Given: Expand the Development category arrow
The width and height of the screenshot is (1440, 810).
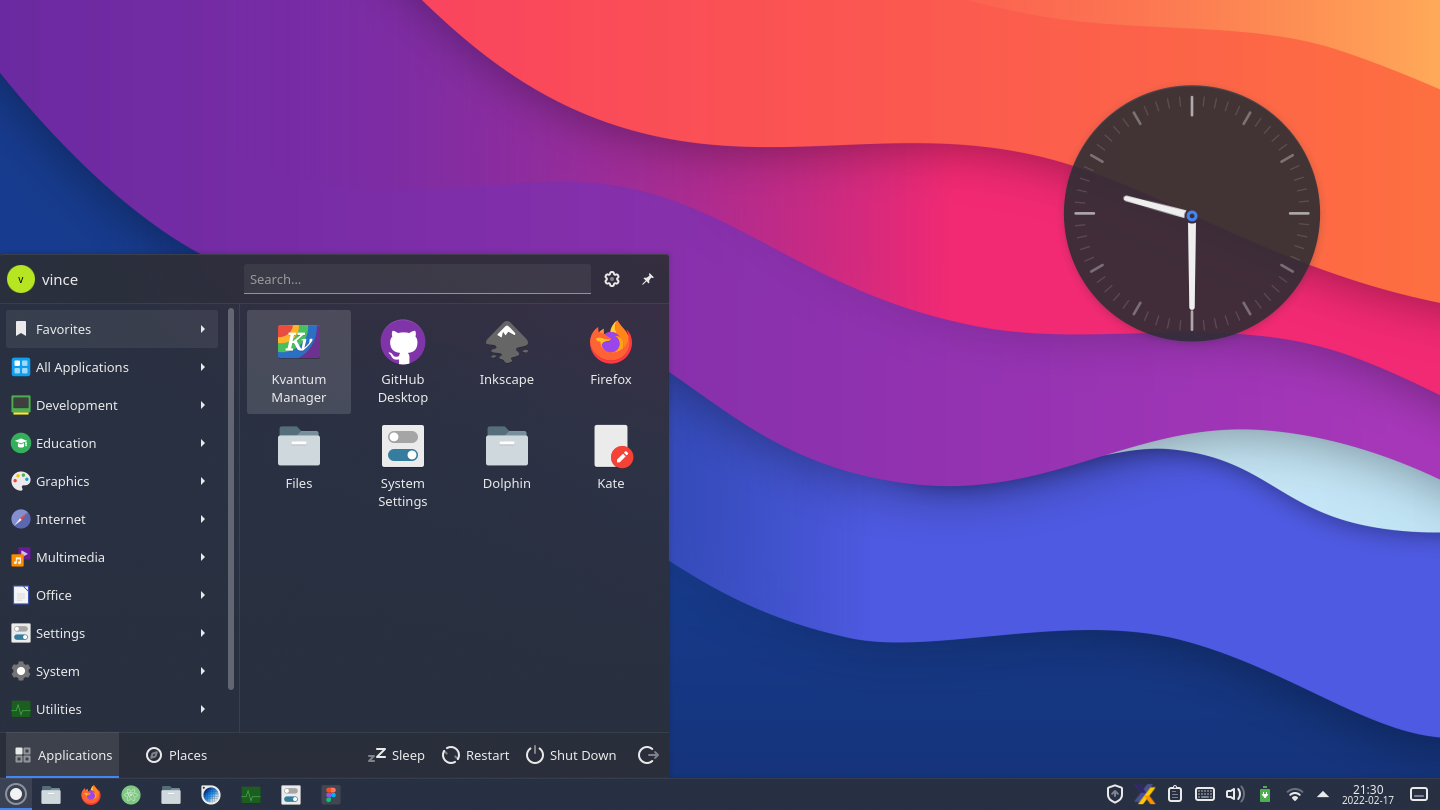Looking at the screenshot, I should (x=203, y=405).
